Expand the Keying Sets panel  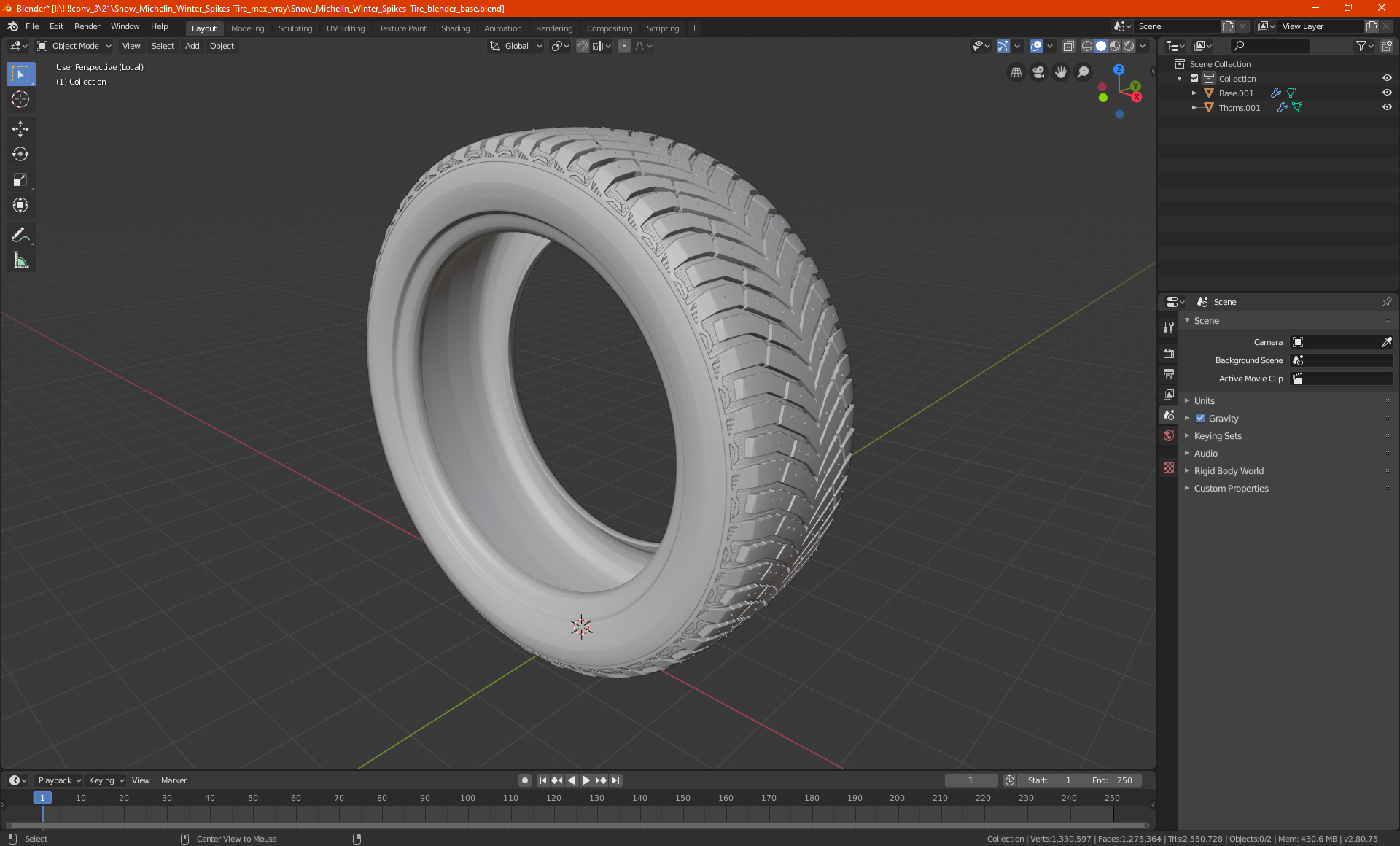(x=1217, y=436)
